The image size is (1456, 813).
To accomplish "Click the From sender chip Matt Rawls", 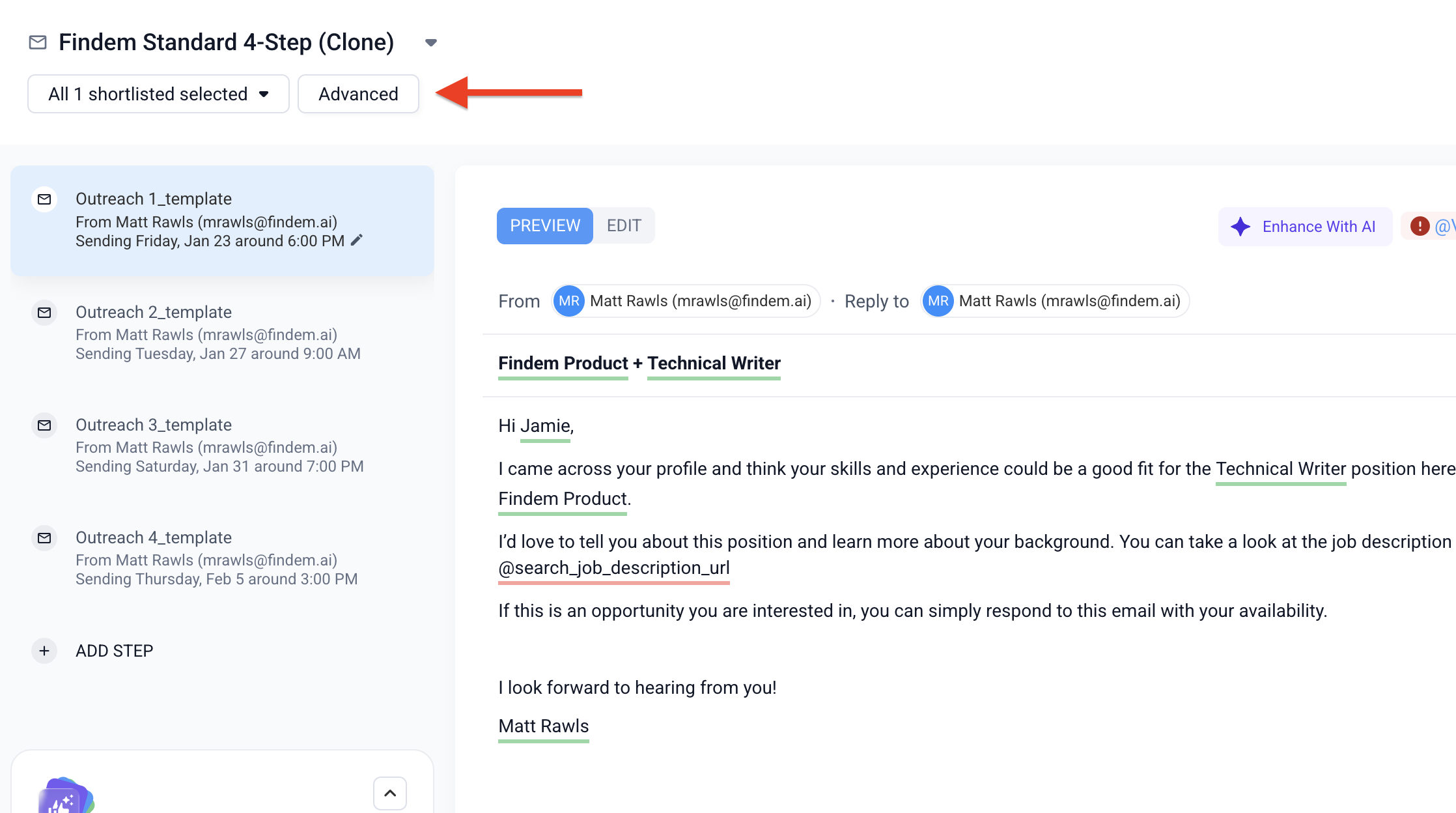I will 686,301.
